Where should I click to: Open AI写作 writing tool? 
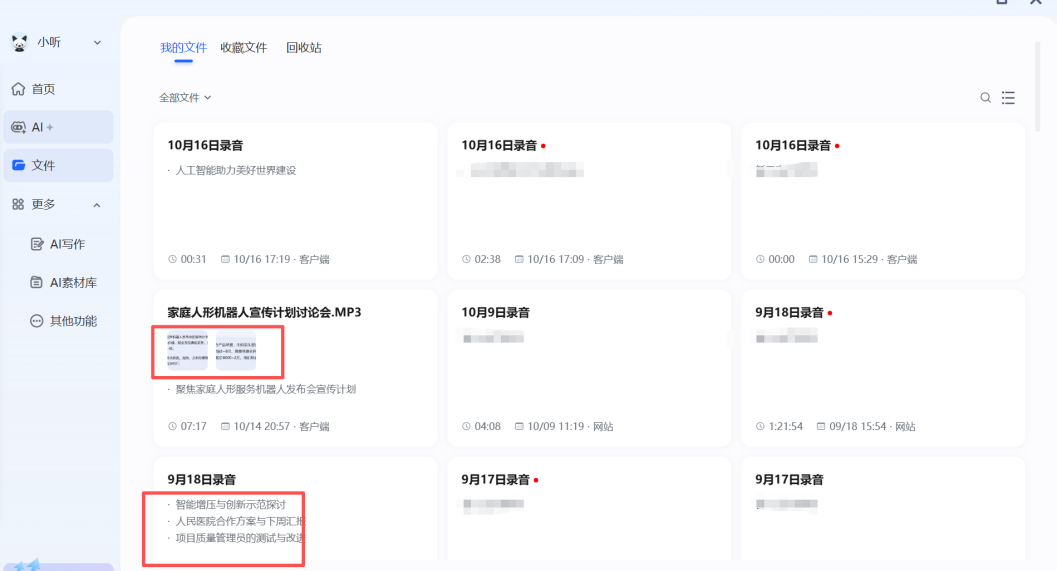click(x=66, y=244)
